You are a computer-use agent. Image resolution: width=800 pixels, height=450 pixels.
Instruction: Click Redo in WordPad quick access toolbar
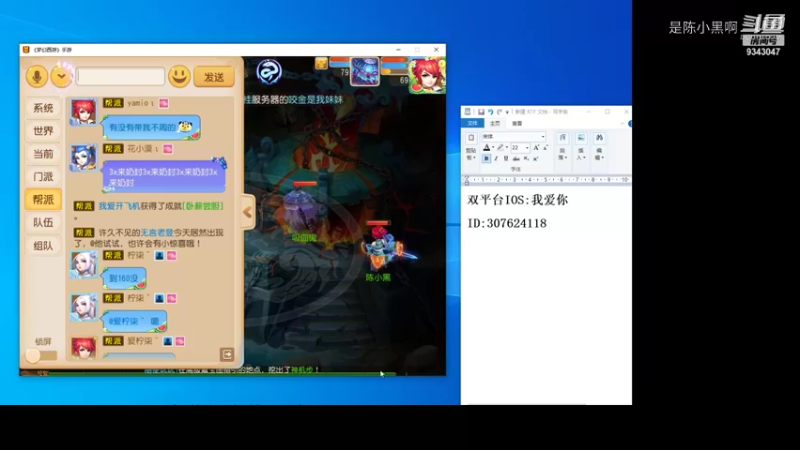tap(499, 112)
